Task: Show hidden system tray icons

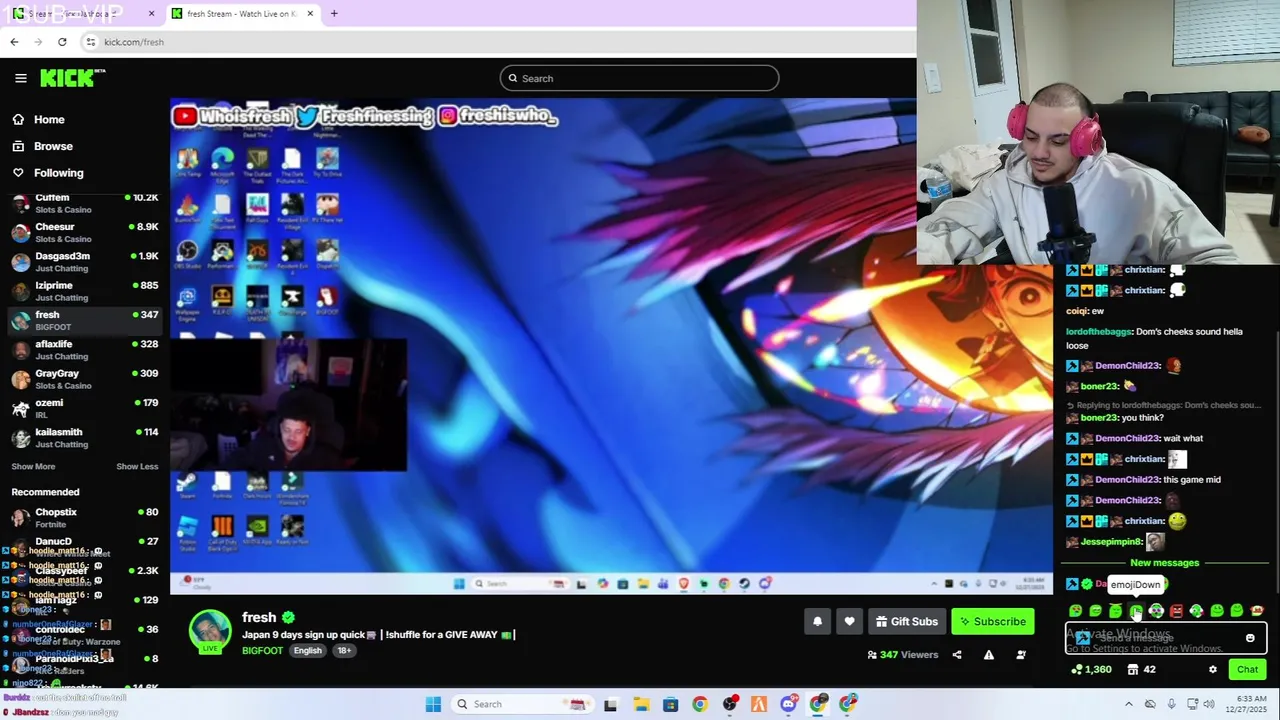Action: pos(1129,704)
